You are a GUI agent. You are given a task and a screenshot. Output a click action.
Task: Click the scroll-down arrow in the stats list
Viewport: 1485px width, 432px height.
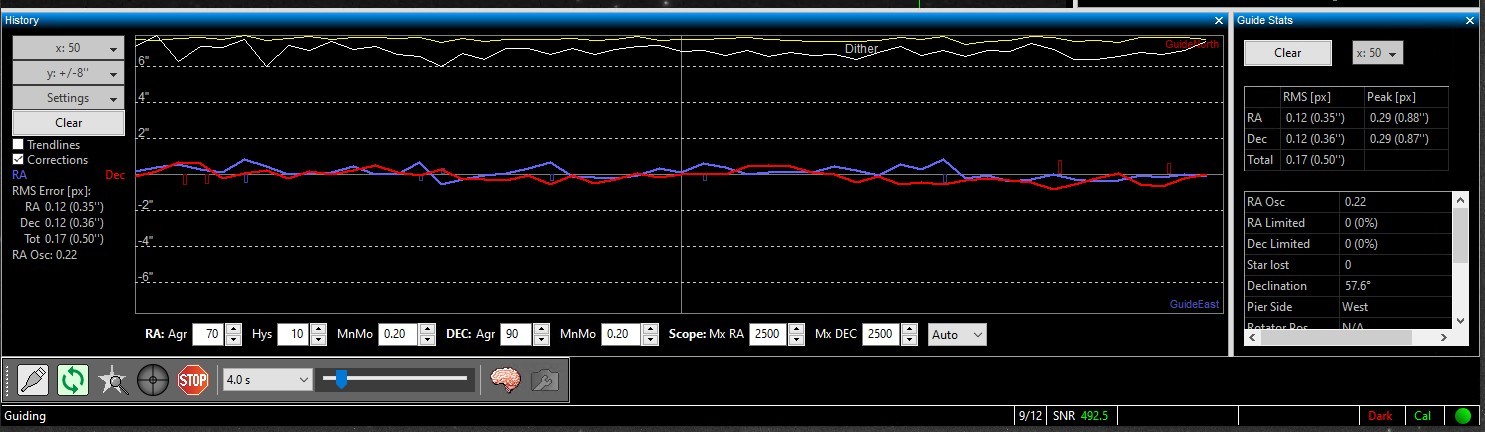click(x=1459, y=320)
